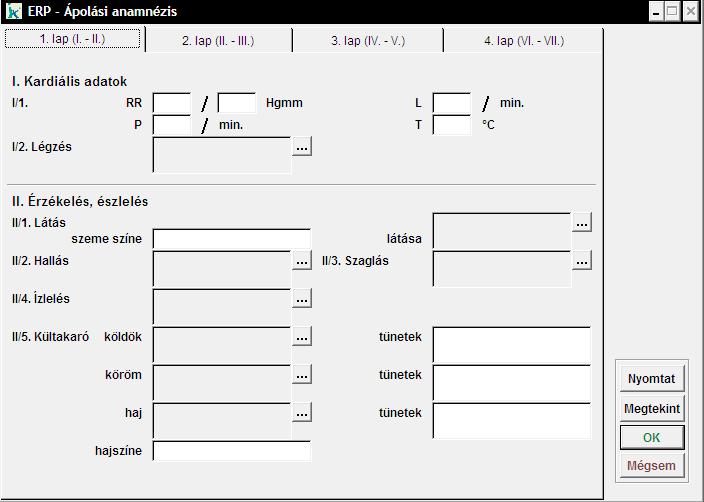Click the T temperature input field

coord(452,125)
